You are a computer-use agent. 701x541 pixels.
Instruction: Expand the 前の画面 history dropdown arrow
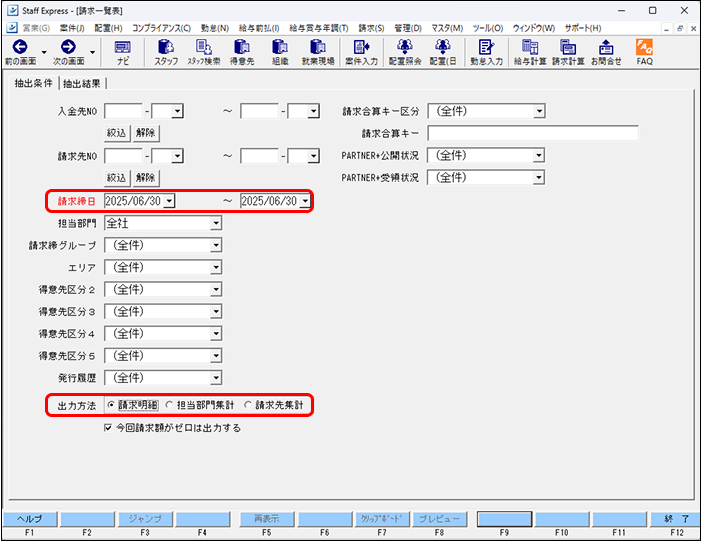click(x=44, y=52)
